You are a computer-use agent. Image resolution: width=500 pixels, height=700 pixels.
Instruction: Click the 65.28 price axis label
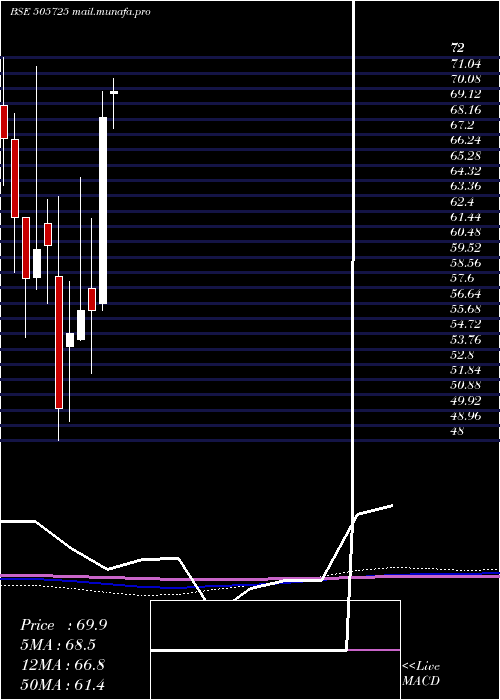(466, 155)
